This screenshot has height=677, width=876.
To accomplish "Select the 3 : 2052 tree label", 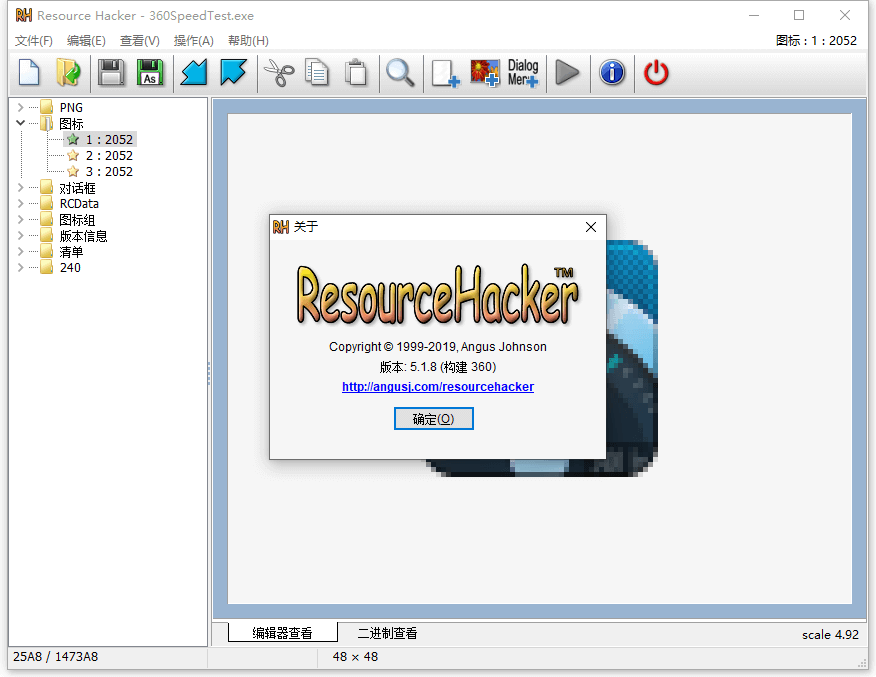I will (109, 171).
